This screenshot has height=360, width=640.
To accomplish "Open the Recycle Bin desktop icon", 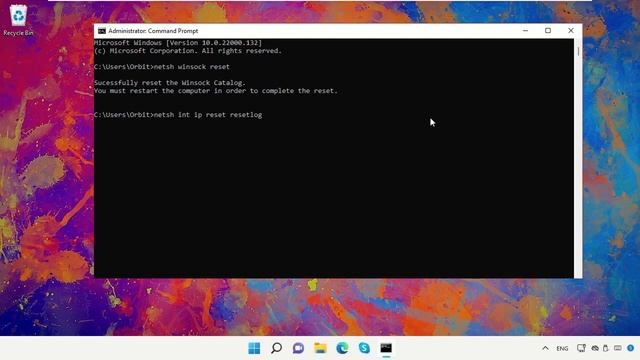I will click(x=18, y=20).
